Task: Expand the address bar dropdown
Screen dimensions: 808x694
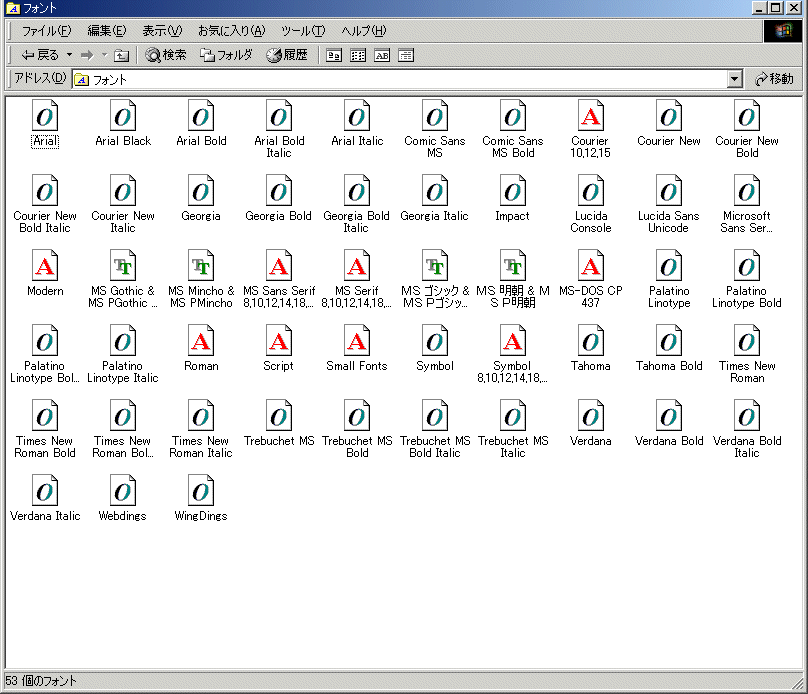Action: coord(735,79)
